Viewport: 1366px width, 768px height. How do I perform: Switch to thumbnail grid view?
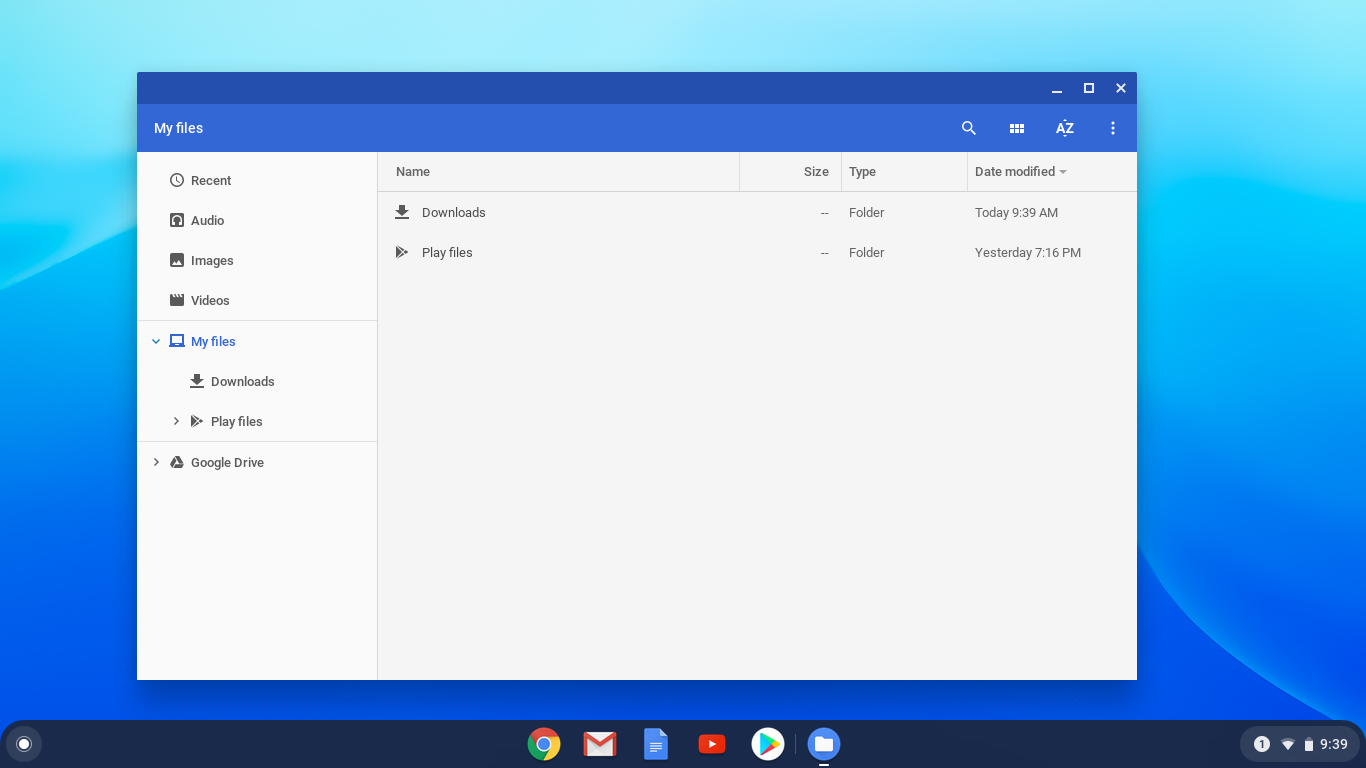1017,128
